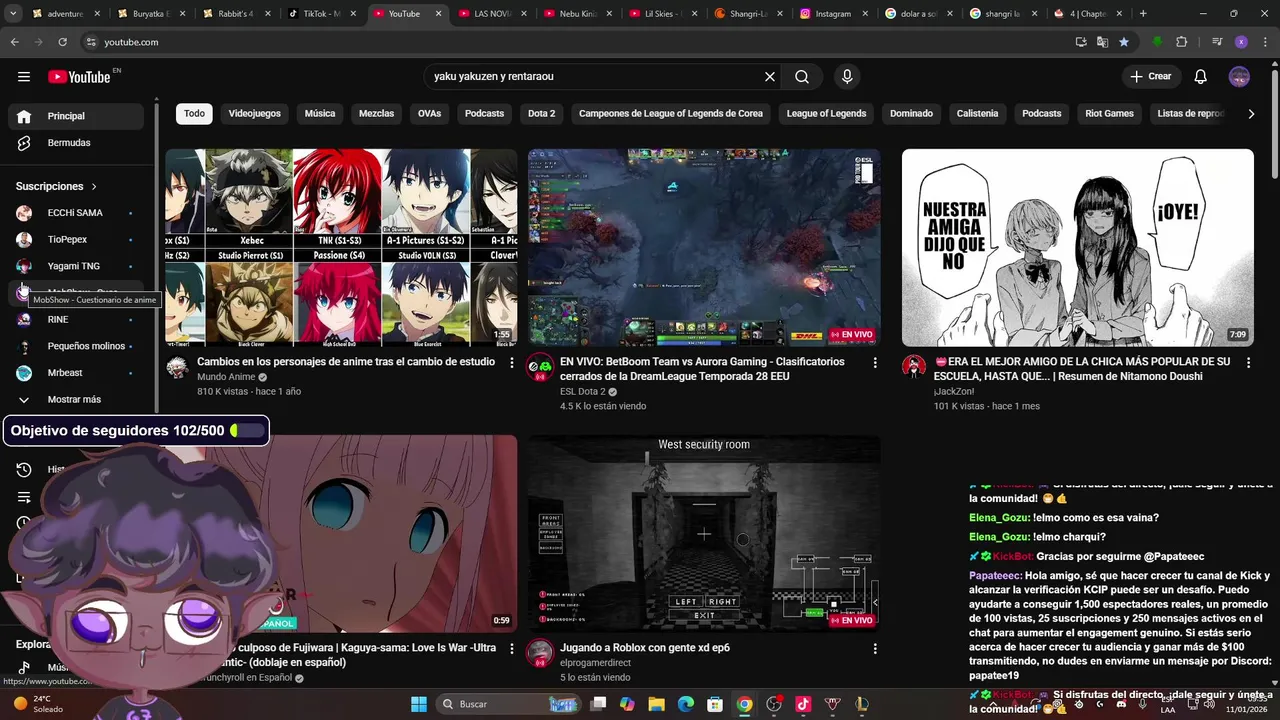Reload the page with the browser refresh button
1280x720 pixels.
[x=62, y=42]
